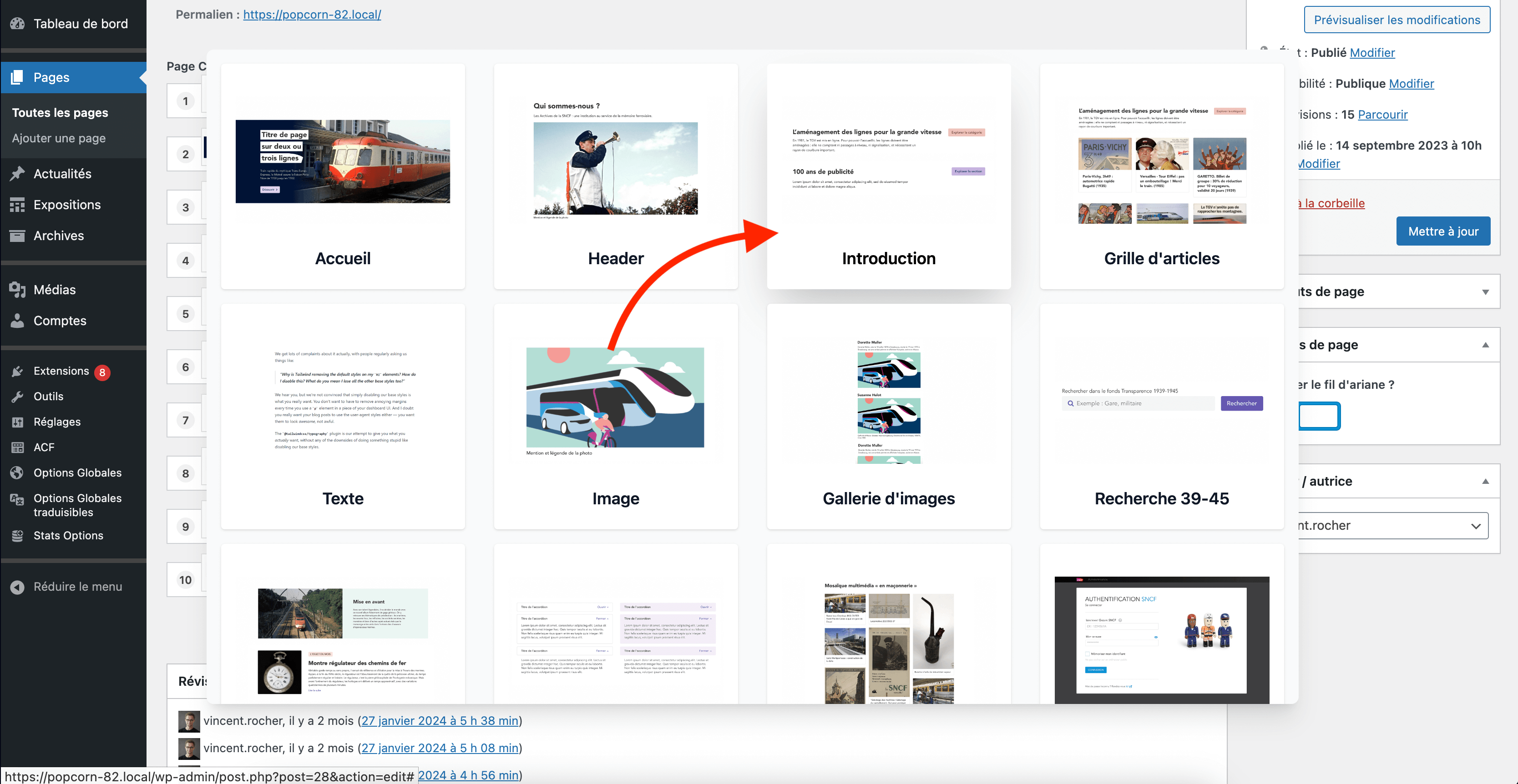Select the Image layout card
Screen dimensions: 1518x784
pos(616,417)
